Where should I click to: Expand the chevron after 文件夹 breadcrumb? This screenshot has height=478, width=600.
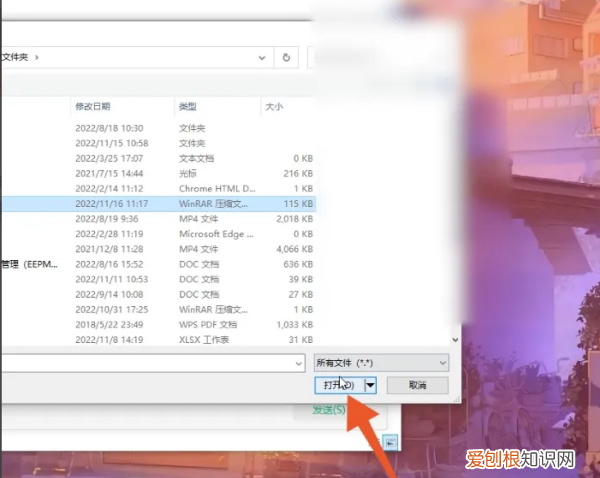point(37,57)
